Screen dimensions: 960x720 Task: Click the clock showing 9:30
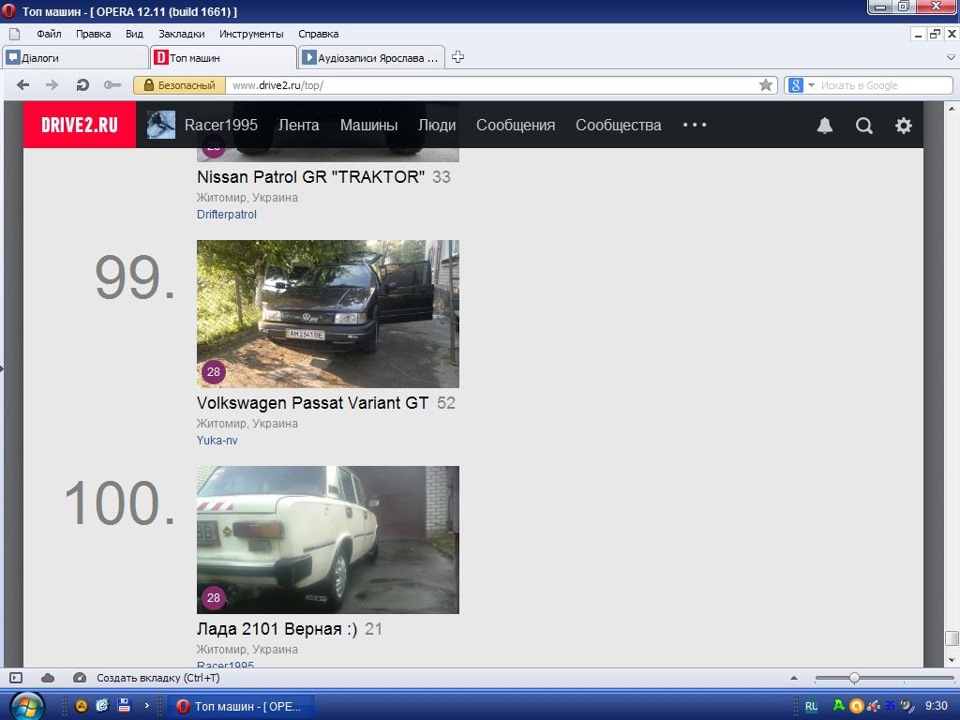[936, 706]
